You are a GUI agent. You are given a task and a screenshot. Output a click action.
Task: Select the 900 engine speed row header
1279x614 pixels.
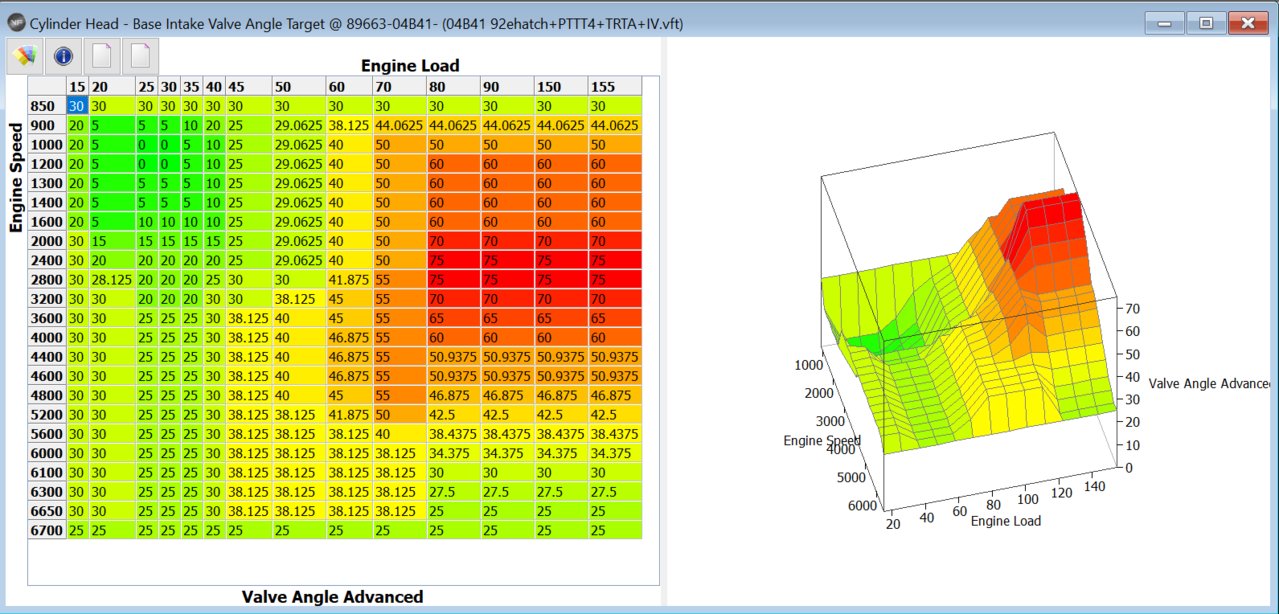47,125
